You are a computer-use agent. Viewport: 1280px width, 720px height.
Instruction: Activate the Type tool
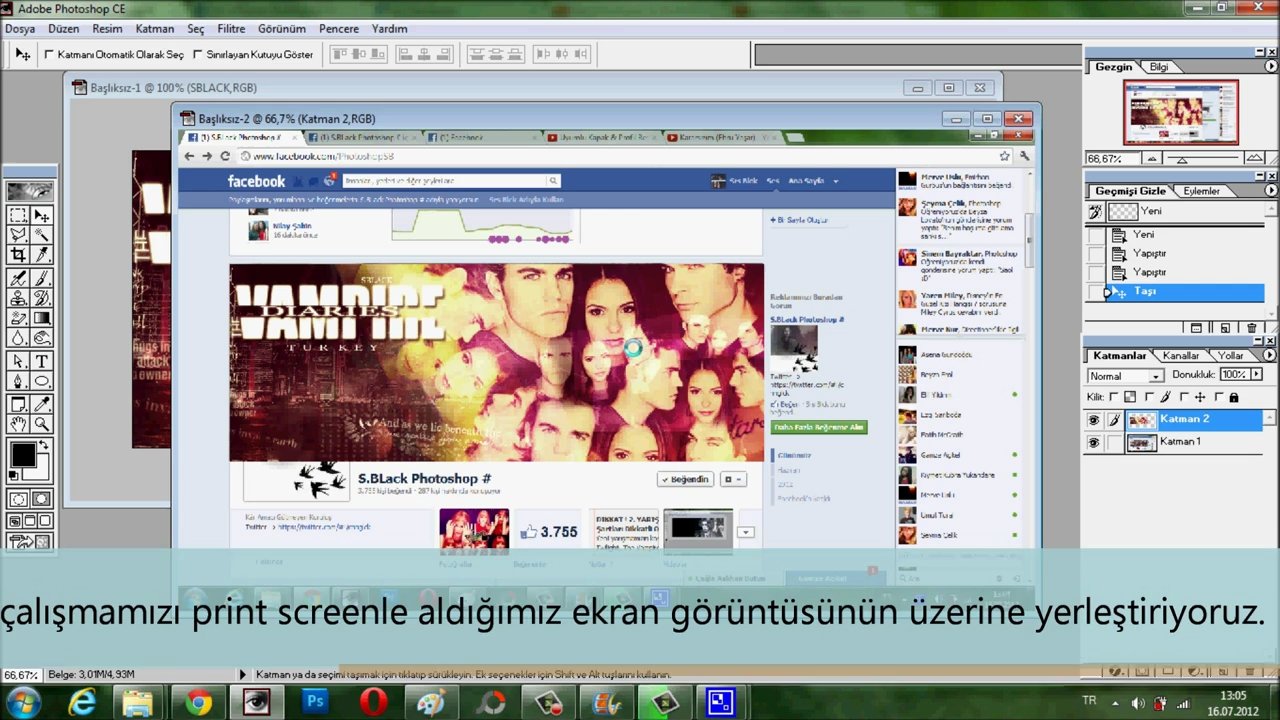tap(42, 362)
